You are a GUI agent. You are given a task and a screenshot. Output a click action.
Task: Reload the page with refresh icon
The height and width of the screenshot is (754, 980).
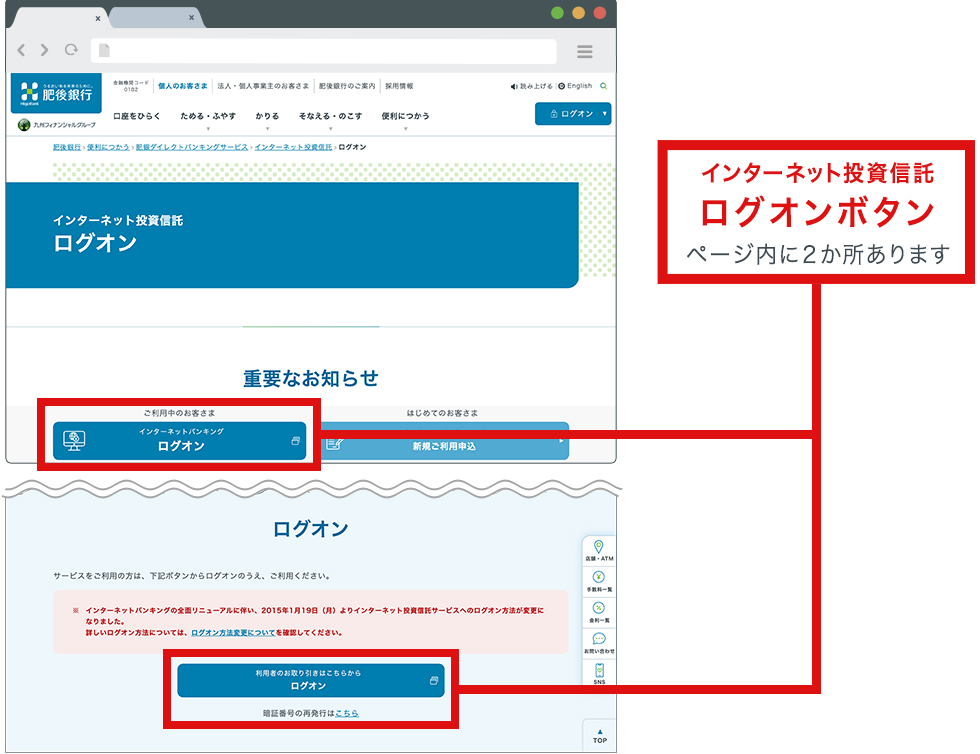click(x=71, y=49)
